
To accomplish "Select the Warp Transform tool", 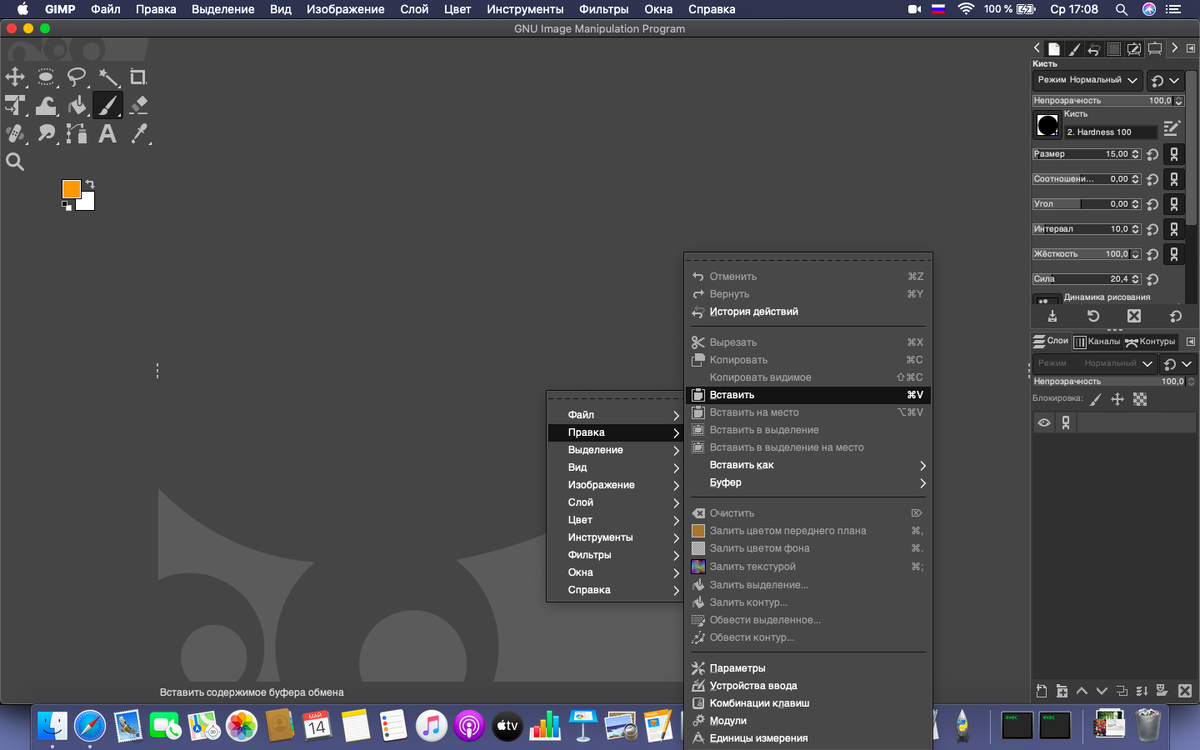I will pyautogui.click(x=46, y=105).
